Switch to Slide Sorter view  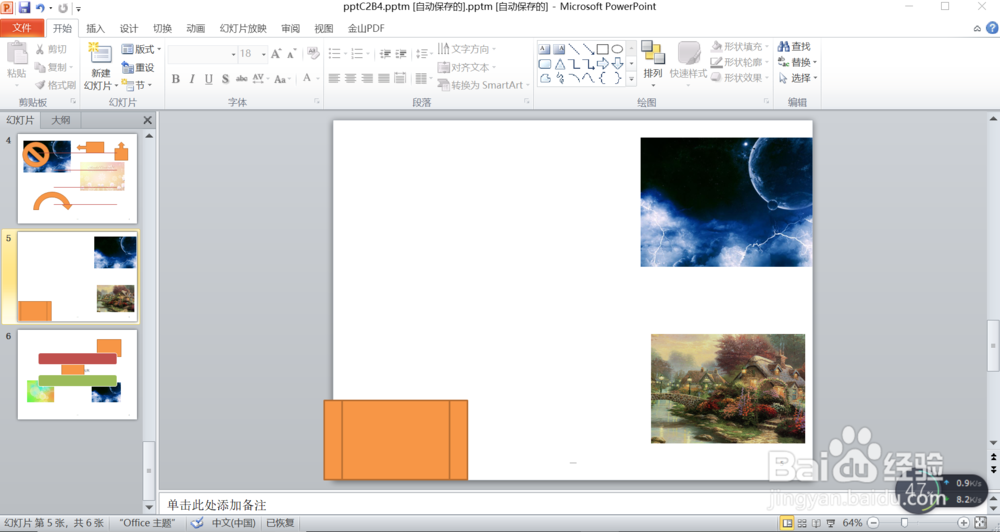[x=802, y=523]
